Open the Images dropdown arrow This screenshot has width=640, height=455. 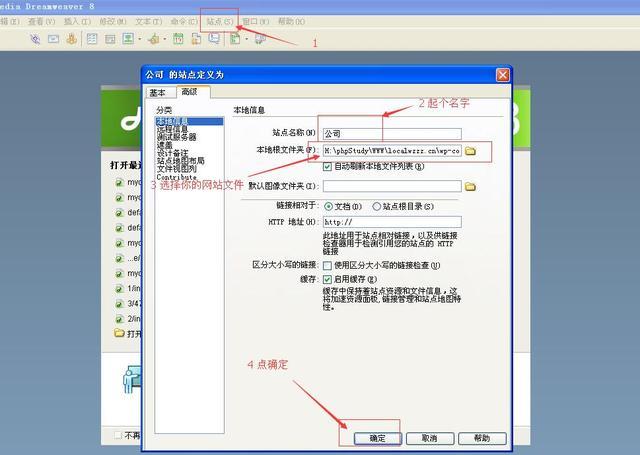pyautogui.click(x=140, y=40)
